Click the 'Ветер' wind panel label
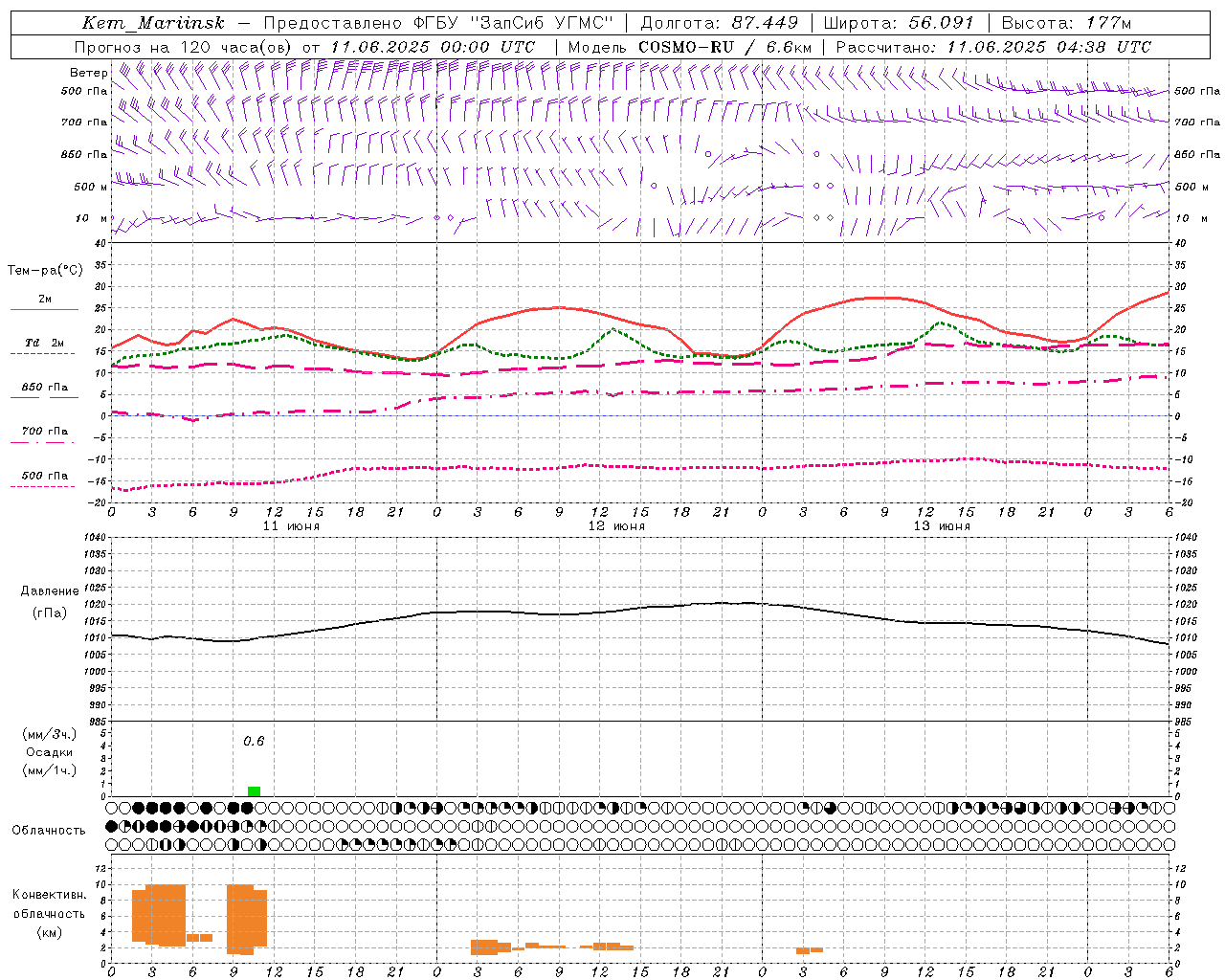 (x=88, y=73)
